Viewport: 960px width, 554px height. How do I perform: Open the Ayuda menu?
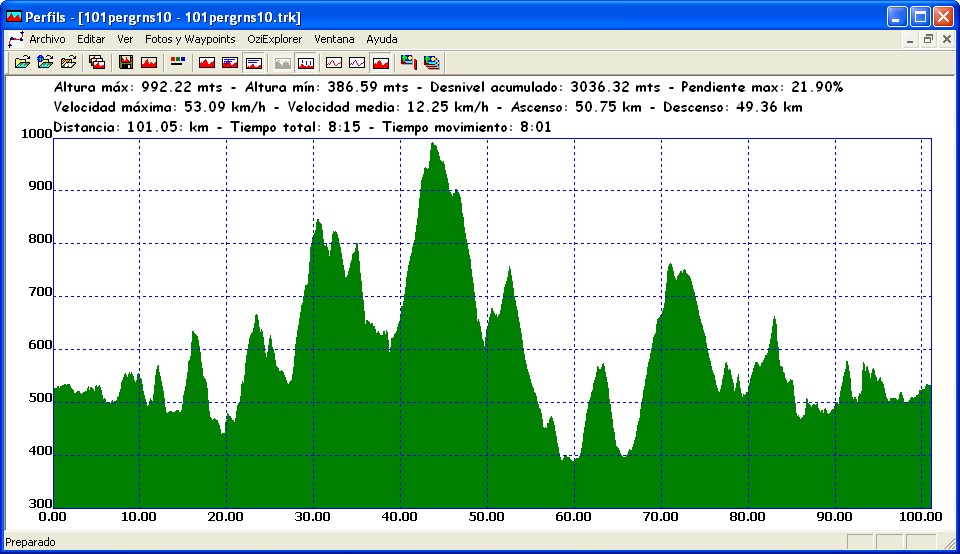(381, 39)
